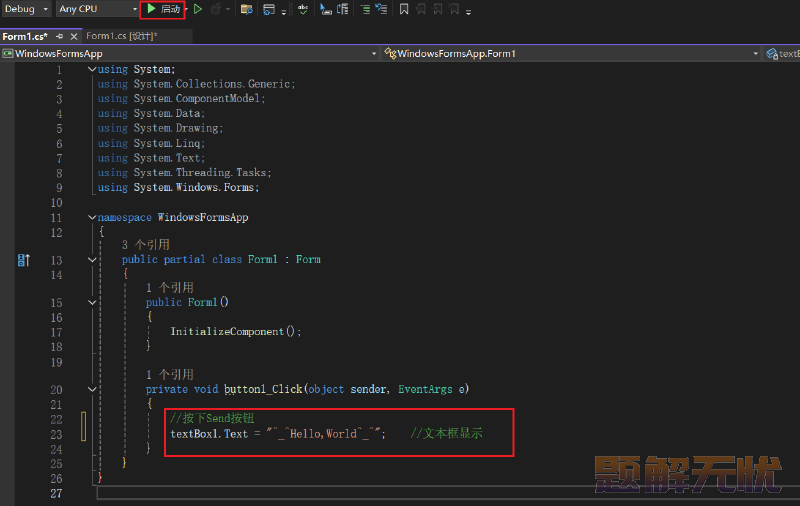Click using System.Windows.Forms line
Image resolution: width=800 pixels, height=506 pixels.
click(x=178, y=187)
